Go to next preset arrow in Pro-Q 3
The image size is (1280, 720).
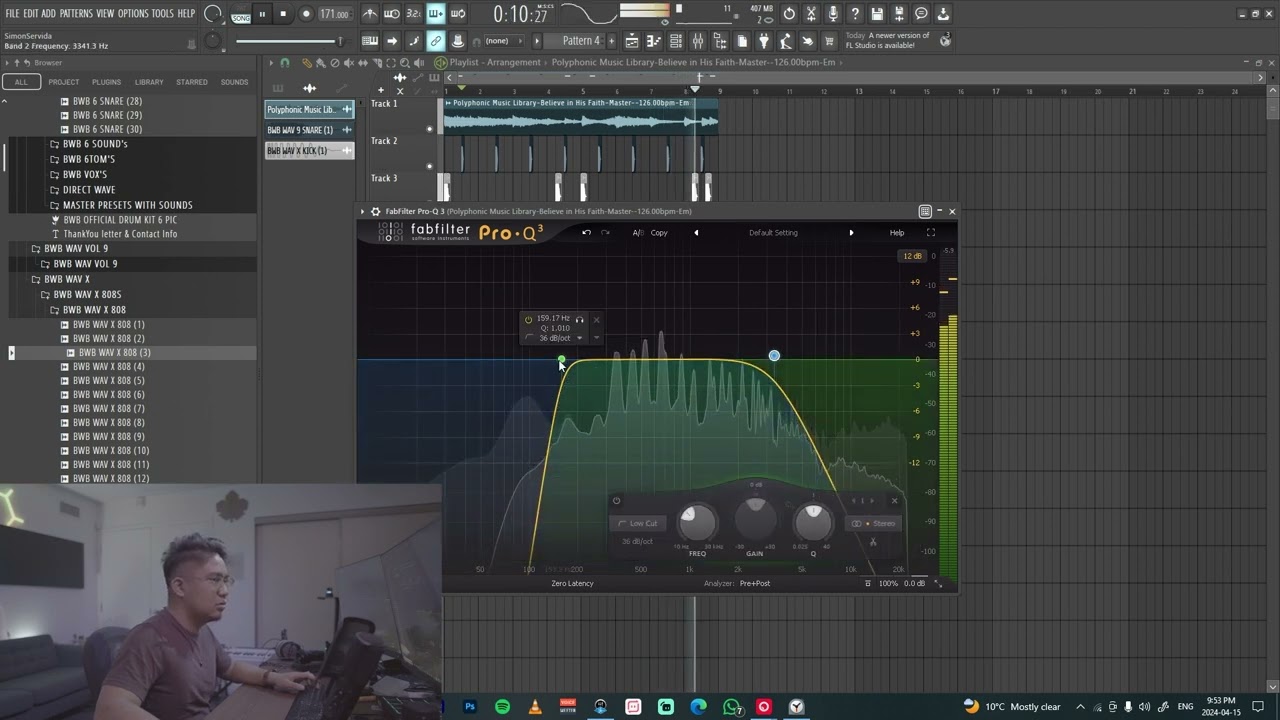point(851,233)
